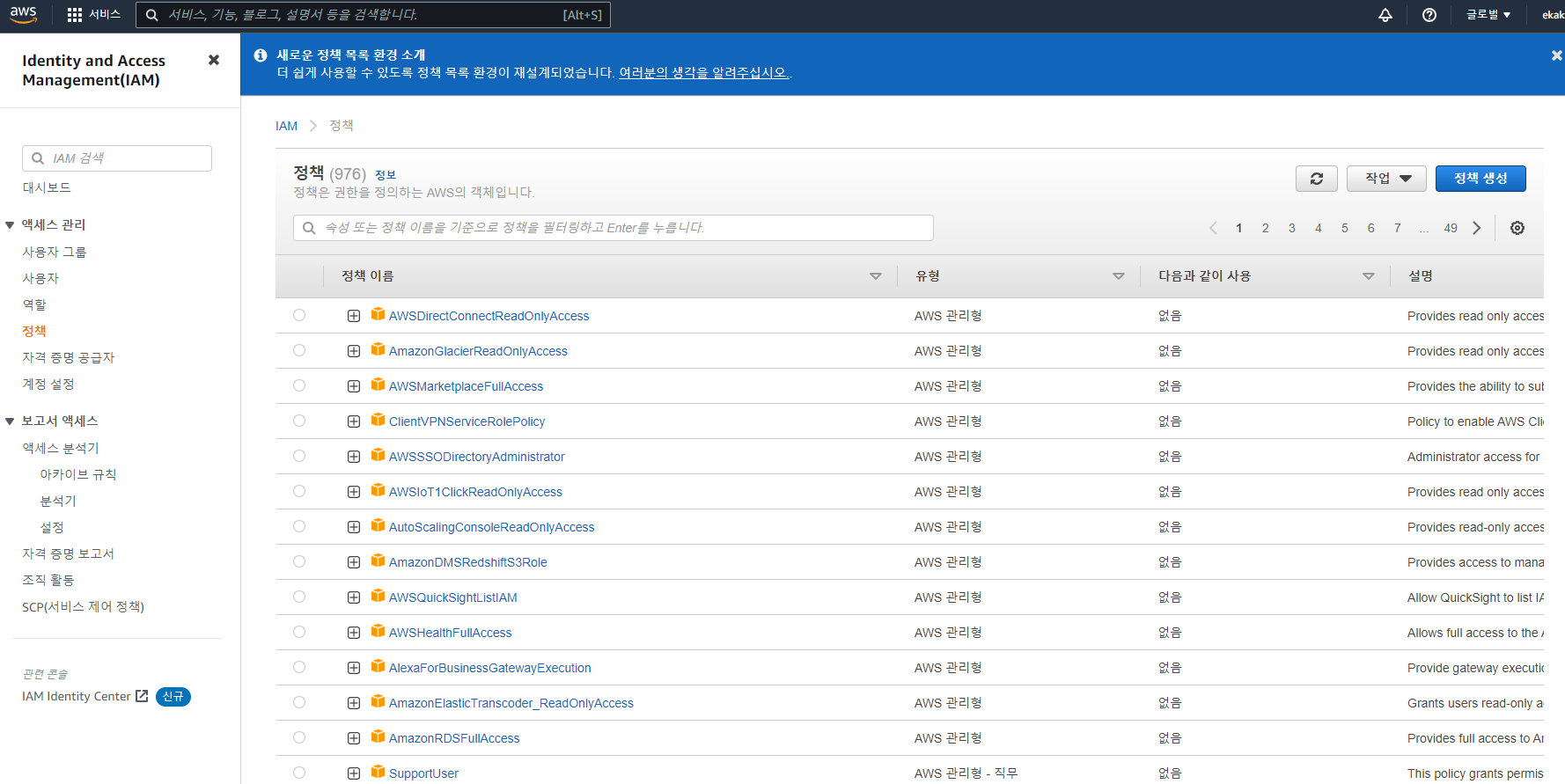
Task: Focus the AWS services search field
Action: [373, 15]
